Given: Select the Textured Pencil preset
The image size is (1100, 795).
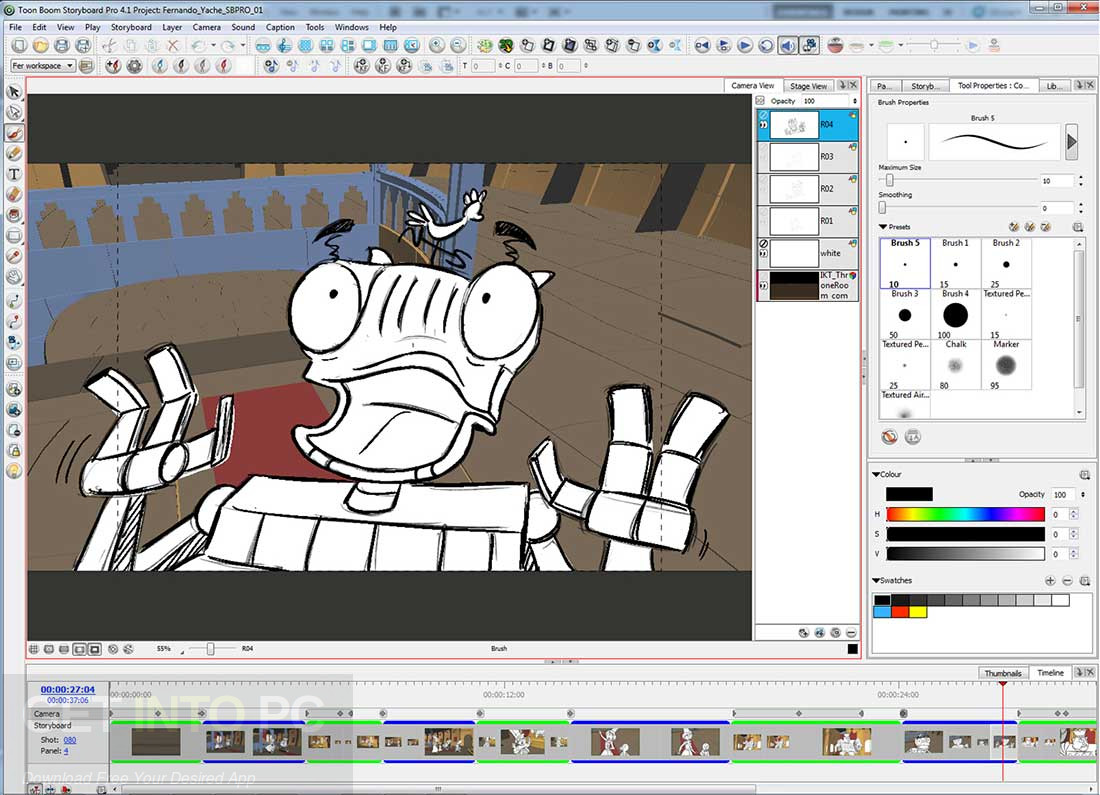Looking at the screenshot, I should tap(1006, 314).
